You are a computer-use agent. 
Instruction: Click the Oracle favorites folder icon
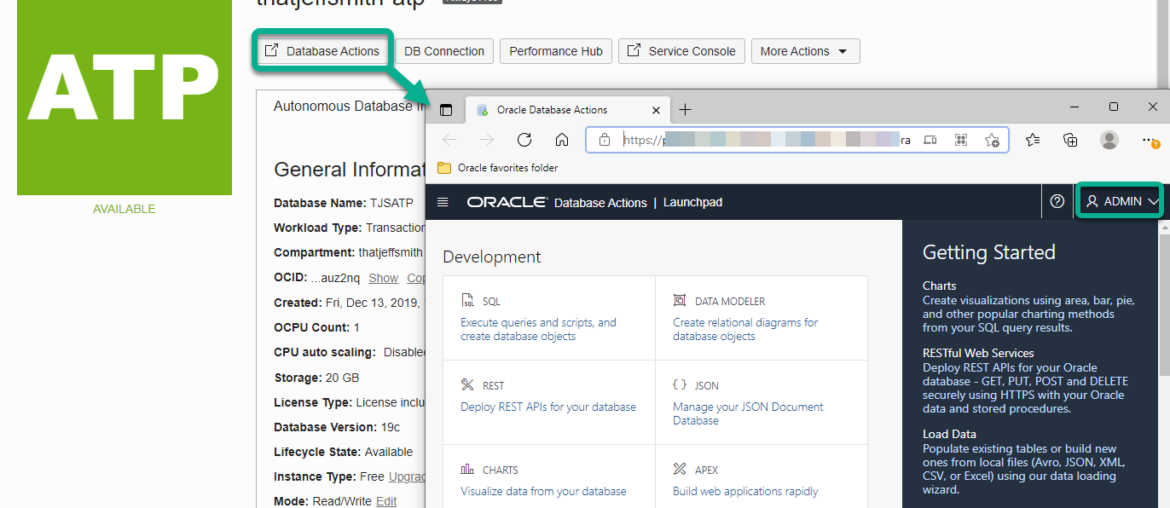tap(444, 168)
